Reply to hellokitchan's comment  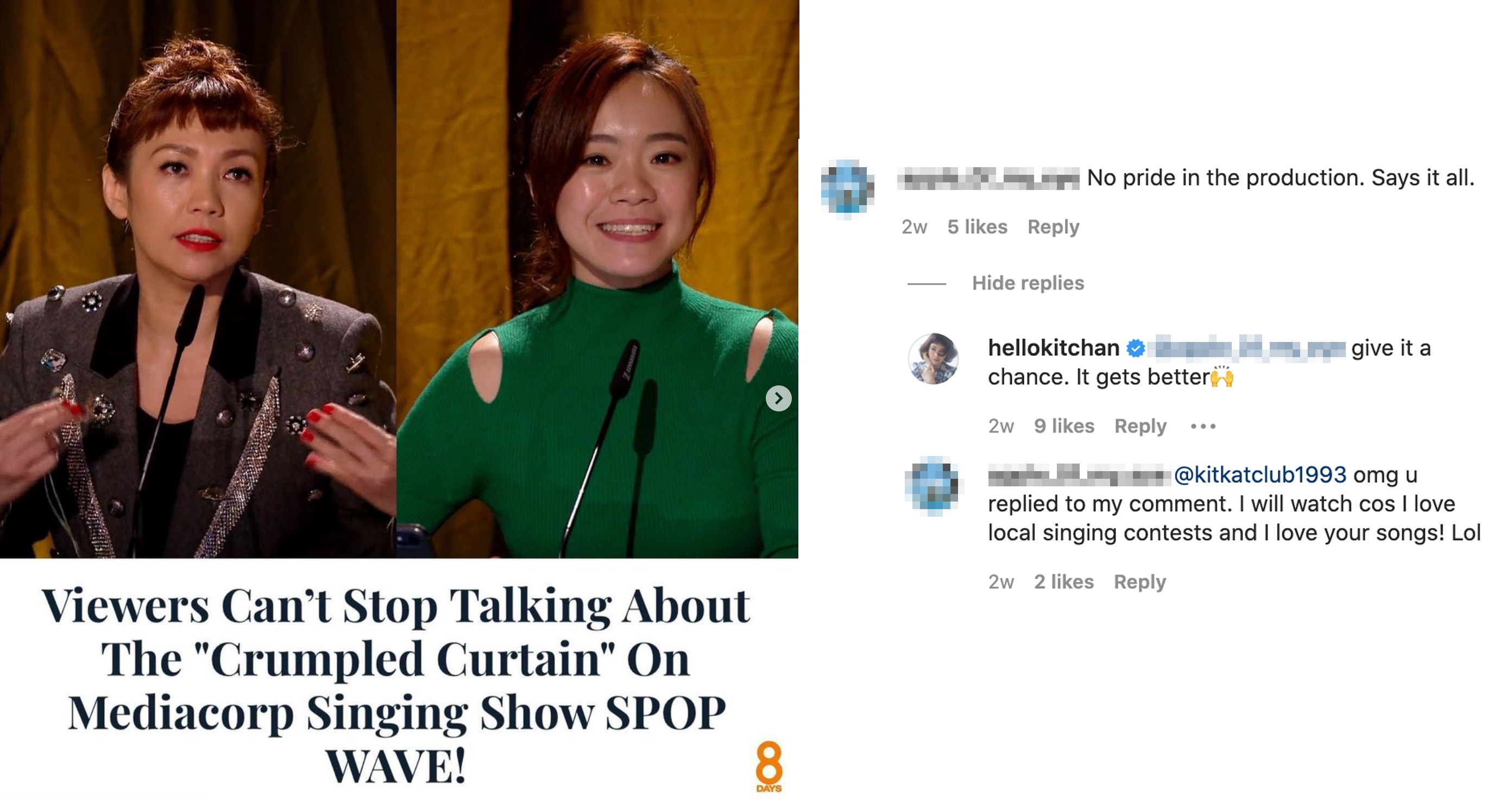(x=1140, y=426)
